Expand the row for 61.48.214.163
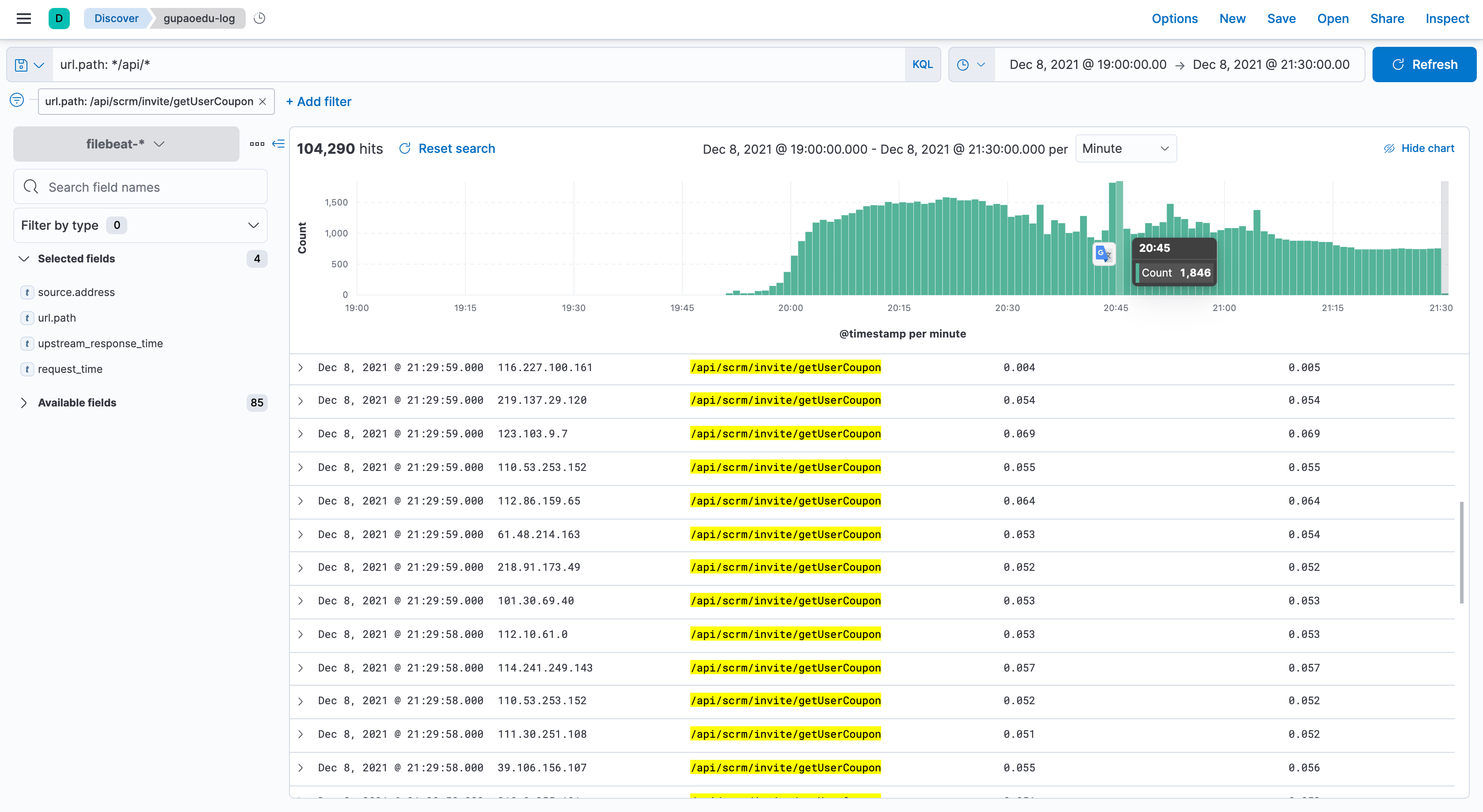The width and height of the screenshot is (1483, 812). tap(300, 535)
